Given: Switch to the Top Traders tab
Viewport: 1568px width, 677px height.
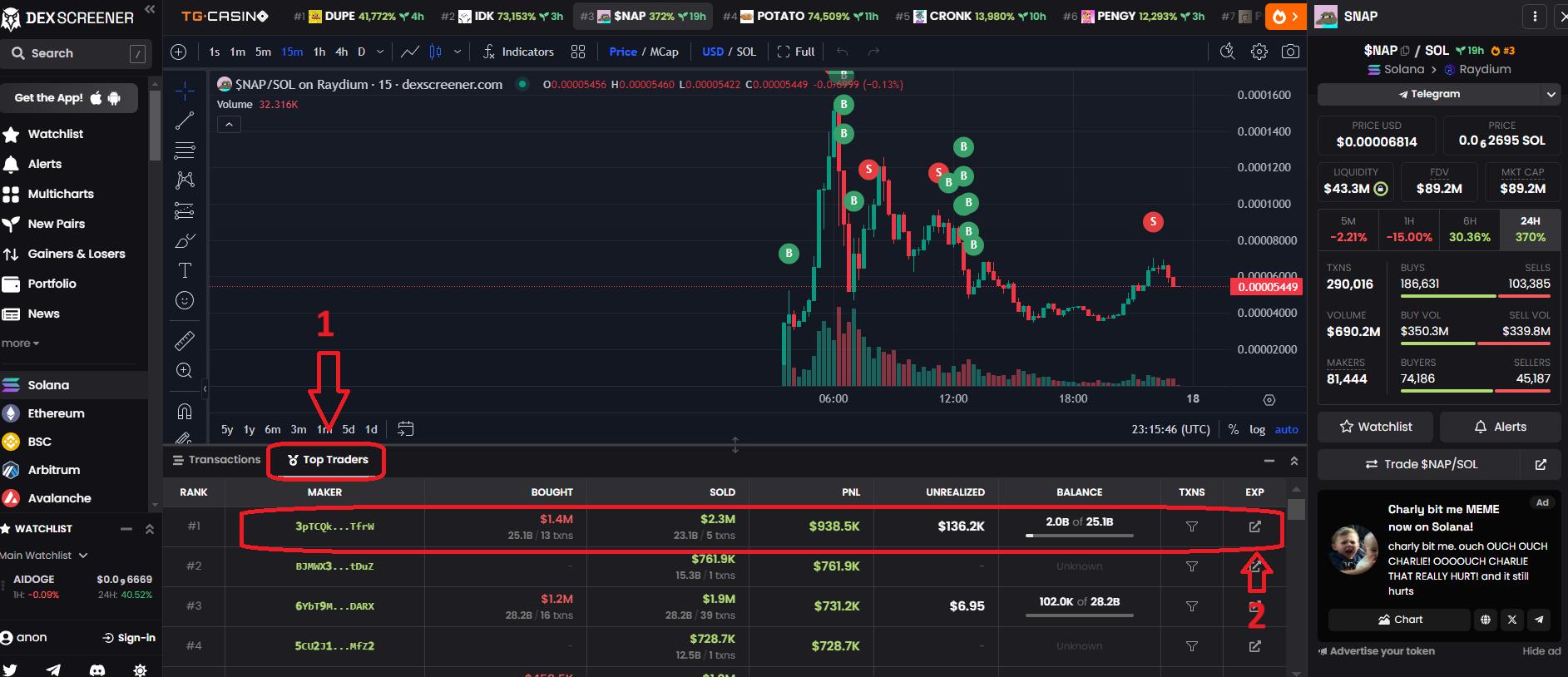Looking at the screenshot, I should click(328, 460).
